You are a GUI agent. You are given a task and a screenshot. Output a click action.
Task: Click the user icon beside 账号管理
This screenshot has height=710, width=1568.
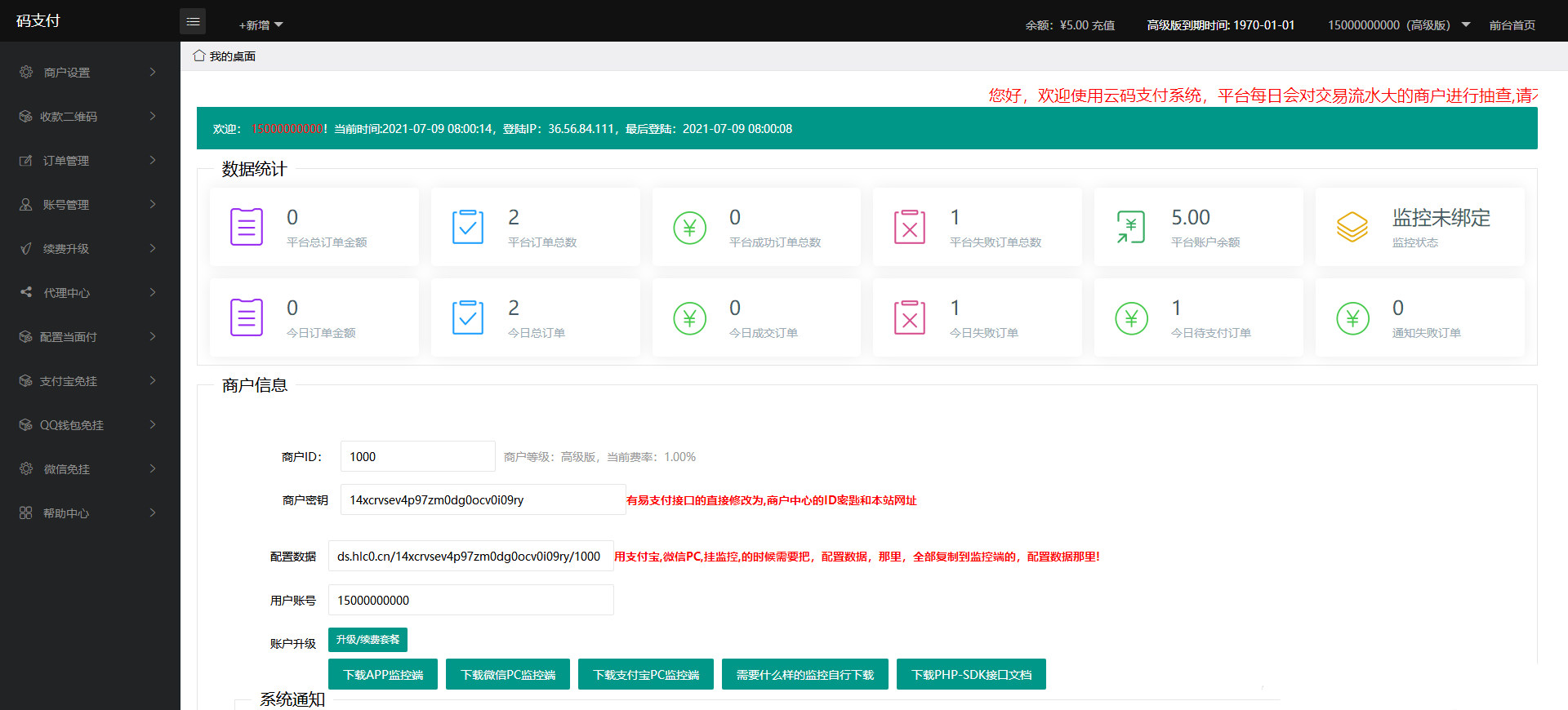[26, 204]
